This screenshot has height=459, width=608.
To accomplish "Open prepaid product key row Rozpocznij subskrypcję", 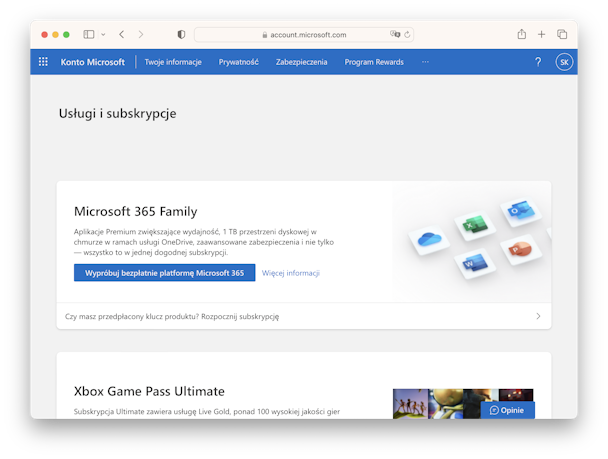I will point(304,316).
